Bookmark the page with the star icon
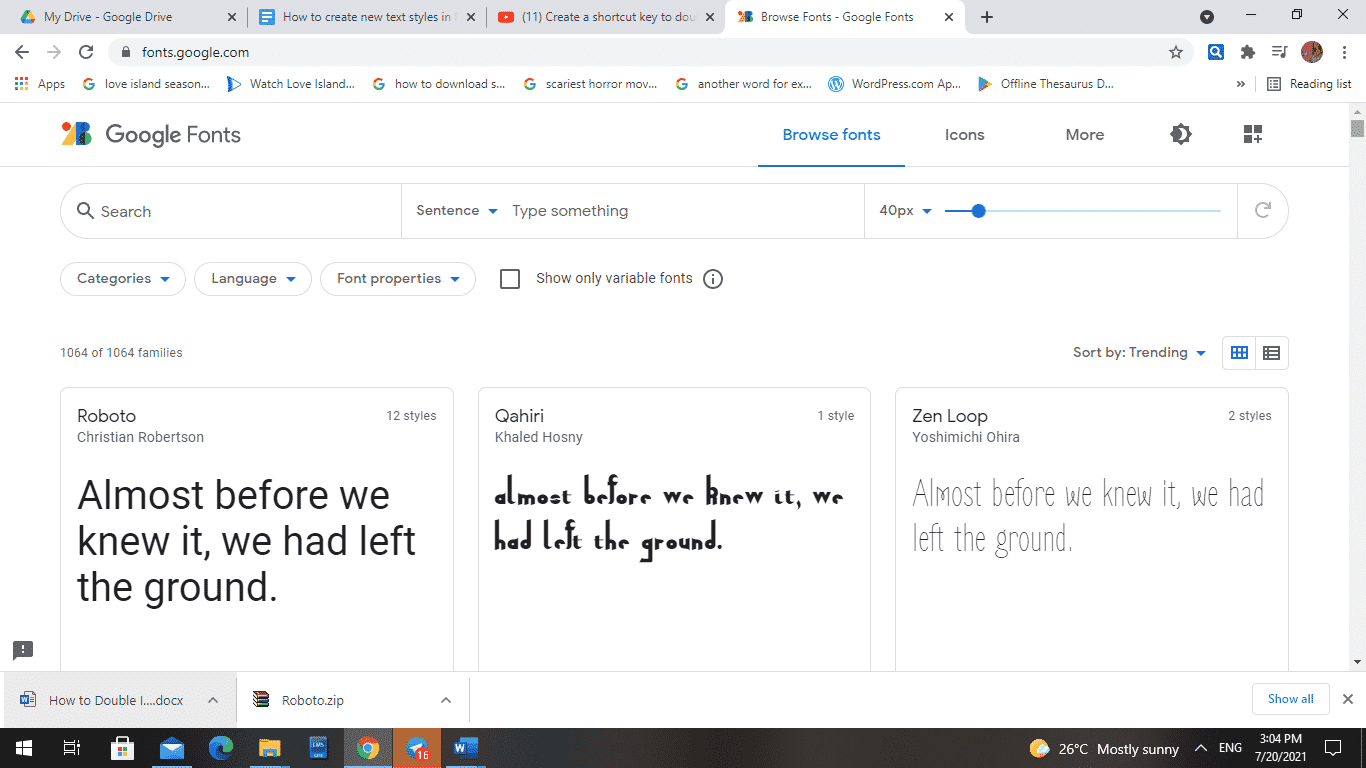The height and width of the screenshot is (768, 1366). click(x=1175, y=52)
